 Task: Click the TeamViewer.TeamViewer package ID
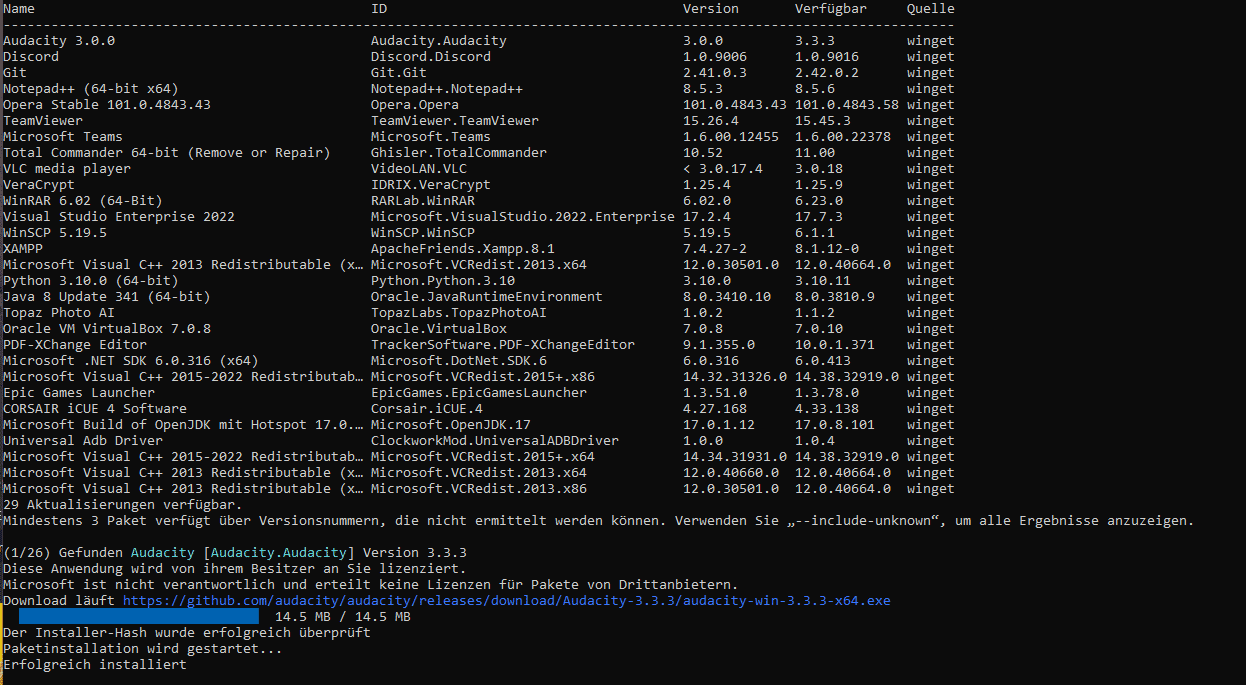point(454,121)
